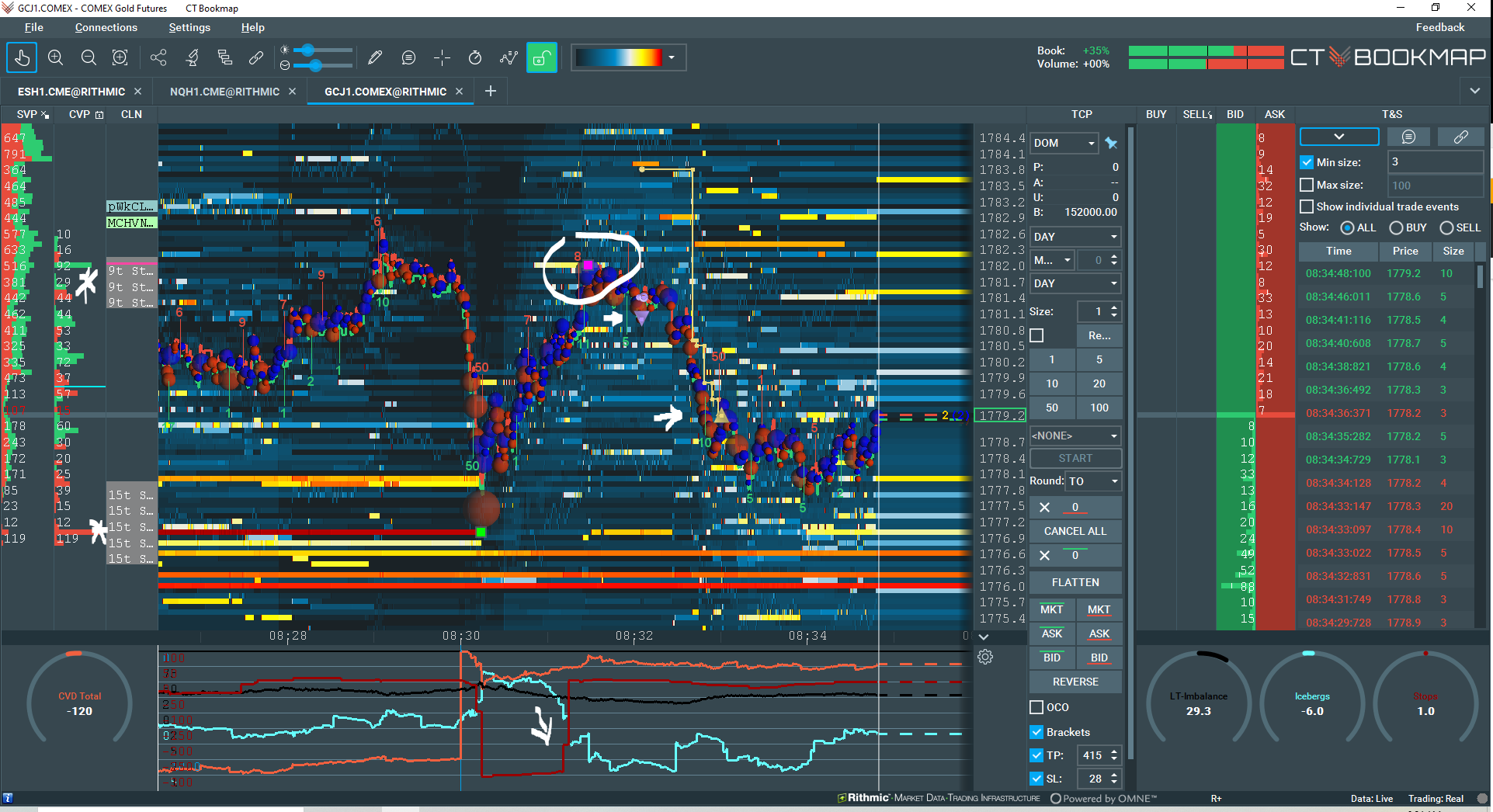Click the heatmap color gradient swatch
The width and height of the screenshot is (1493, 812).
pos(619,57)
